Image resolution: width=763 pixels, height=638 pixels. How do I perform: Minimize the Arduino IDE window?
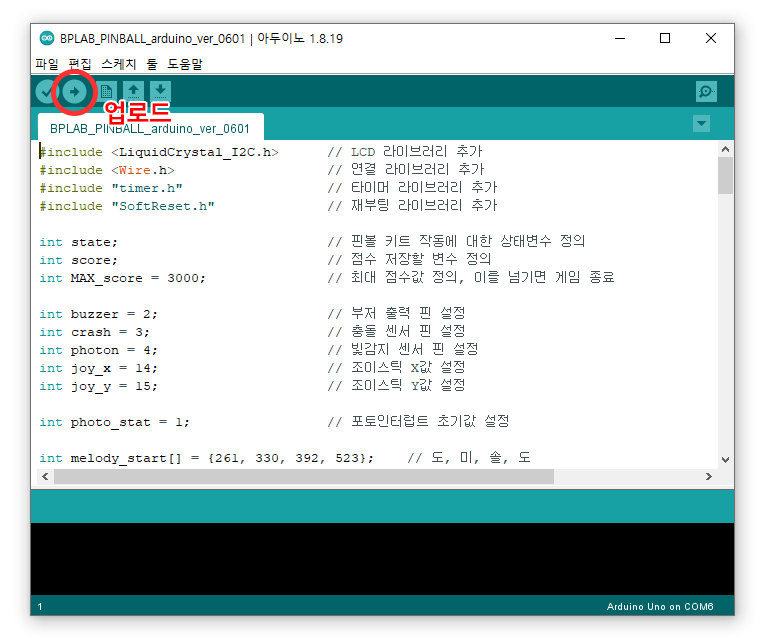point(620,38)
